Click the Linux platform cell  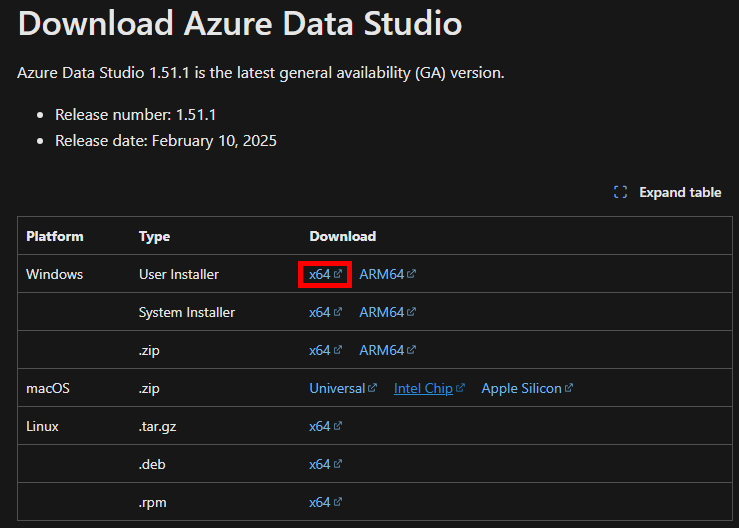[x=42, y=426]
